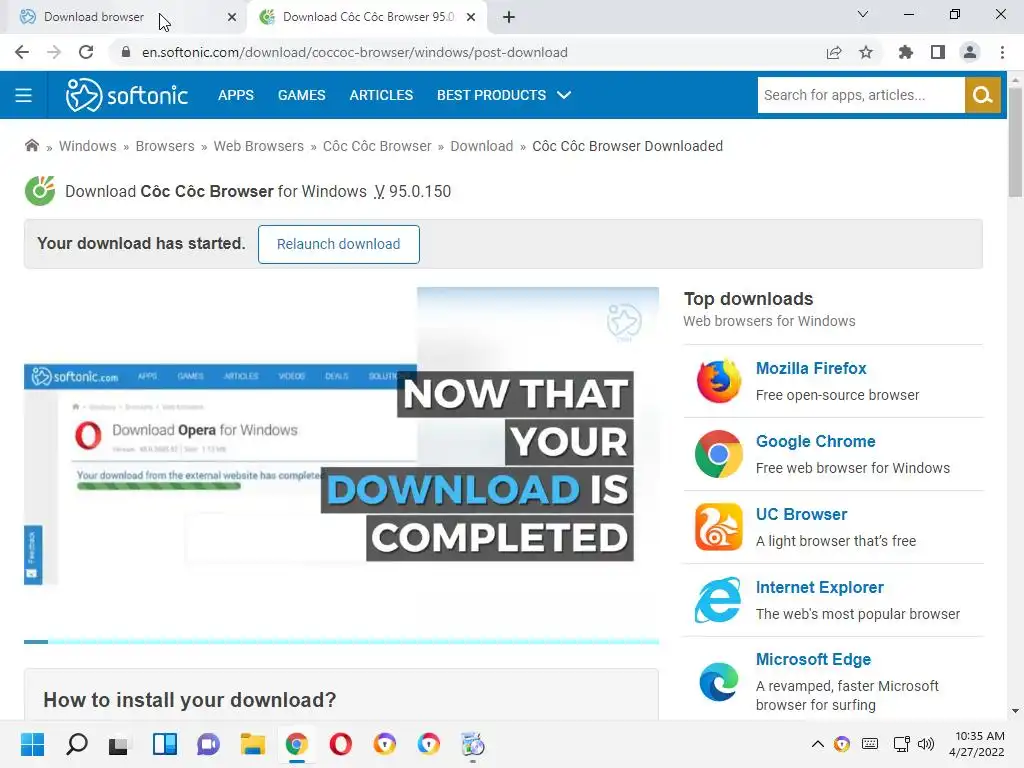Open the Google Chrome link
This screenshot has height=768, width=1024.
(x=815, y=441)
